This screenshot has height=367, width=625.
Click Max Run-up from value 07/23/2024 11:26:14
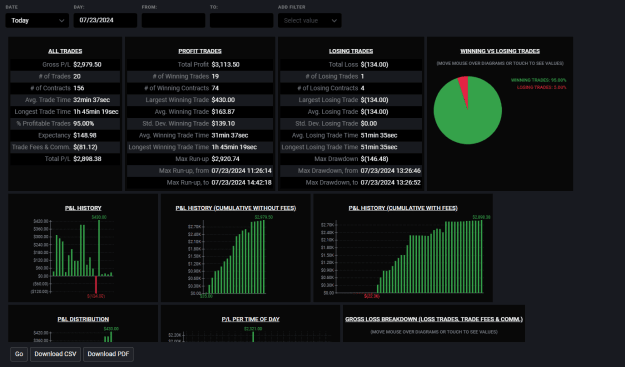tap(242, 171)
